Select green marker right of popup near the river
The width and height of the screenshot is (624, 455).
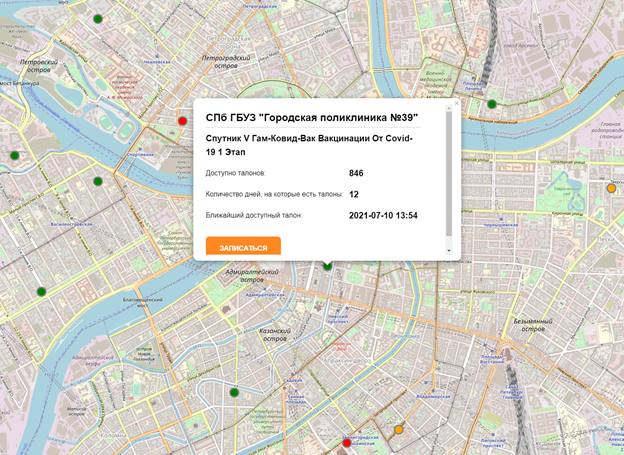(x=492, y=104)
